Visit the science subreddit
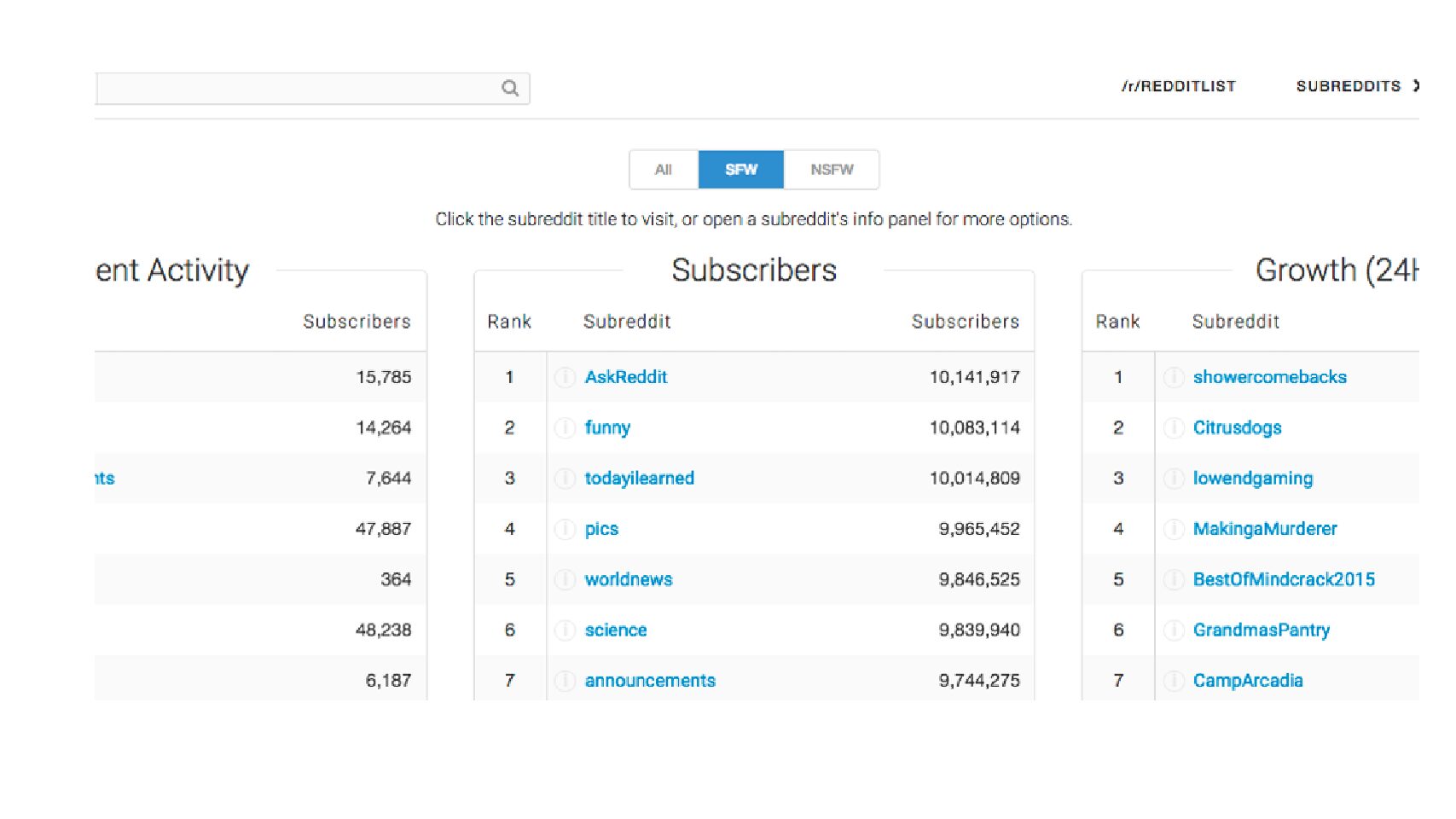 616,630
